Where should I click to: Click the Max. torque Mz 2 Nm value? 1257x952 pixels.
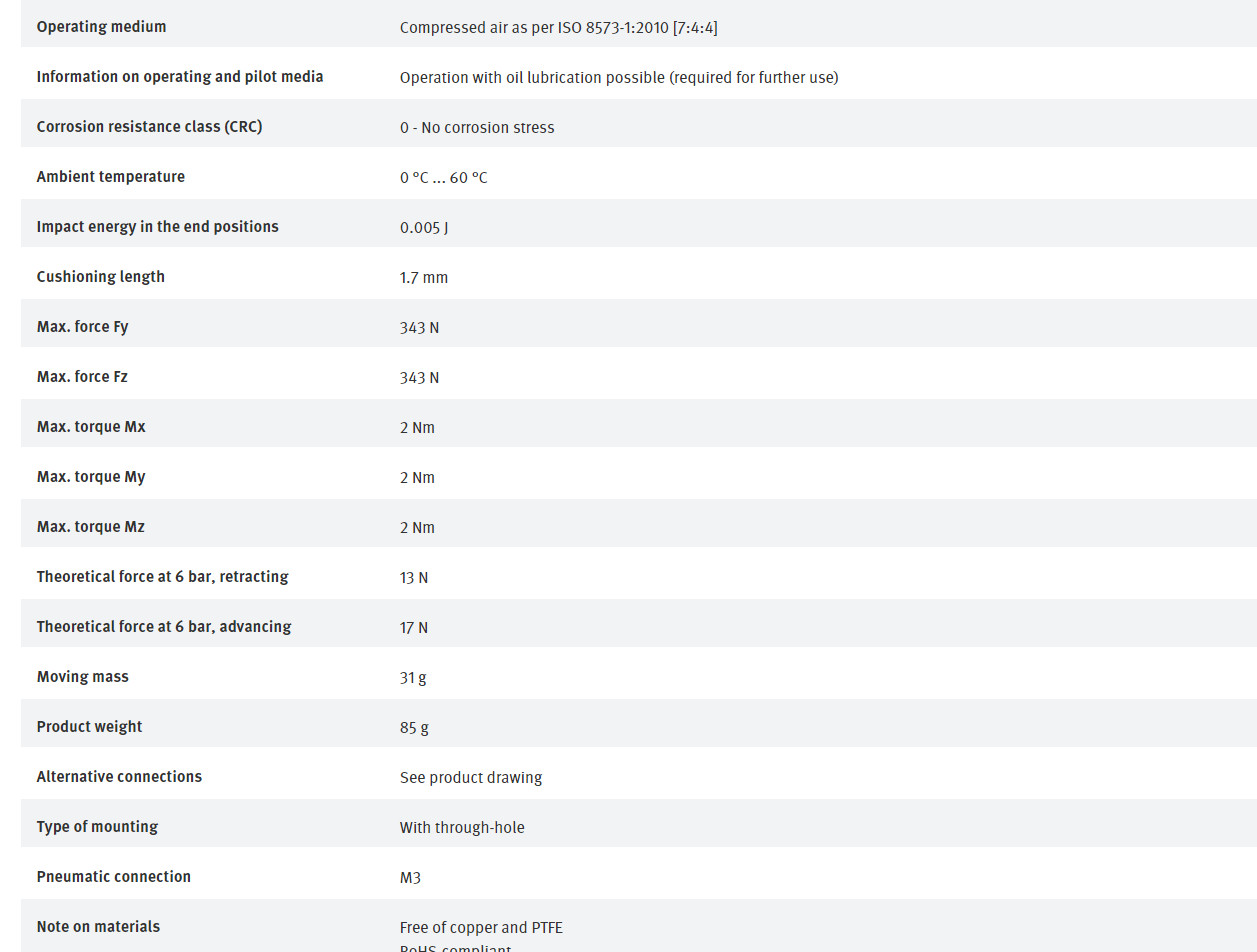[x=417, y=528]
